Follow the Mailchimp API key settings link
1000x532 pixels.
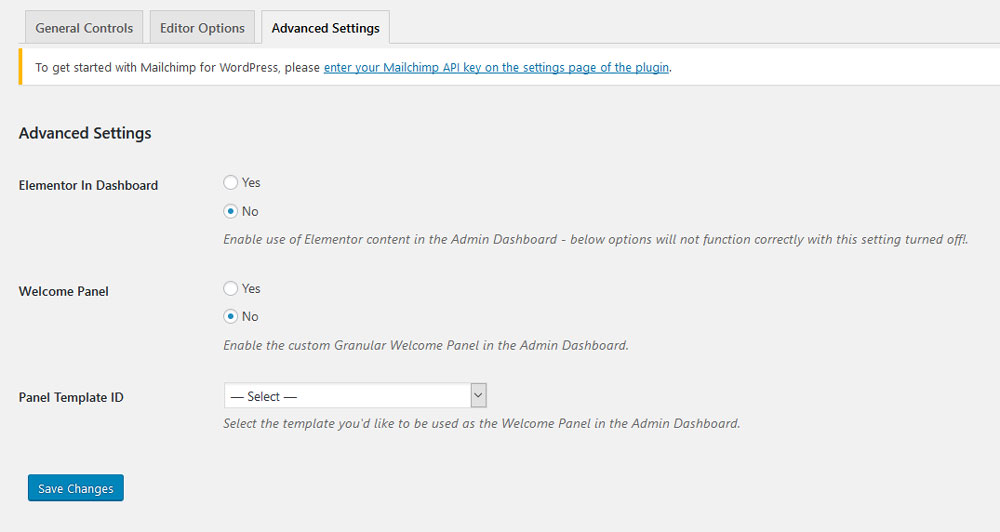(496, 67)
